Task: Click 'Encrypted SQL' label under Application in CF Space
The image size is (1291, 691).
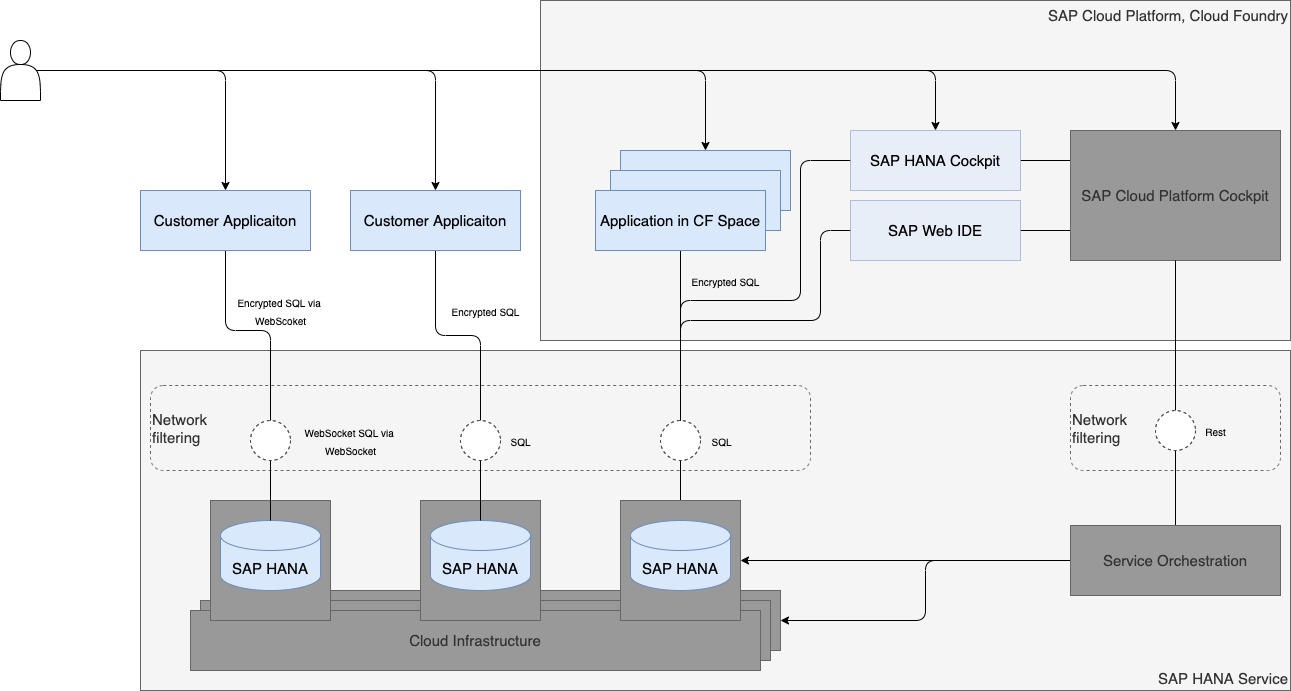Action: pyautogui.click(x=725, y=282)
